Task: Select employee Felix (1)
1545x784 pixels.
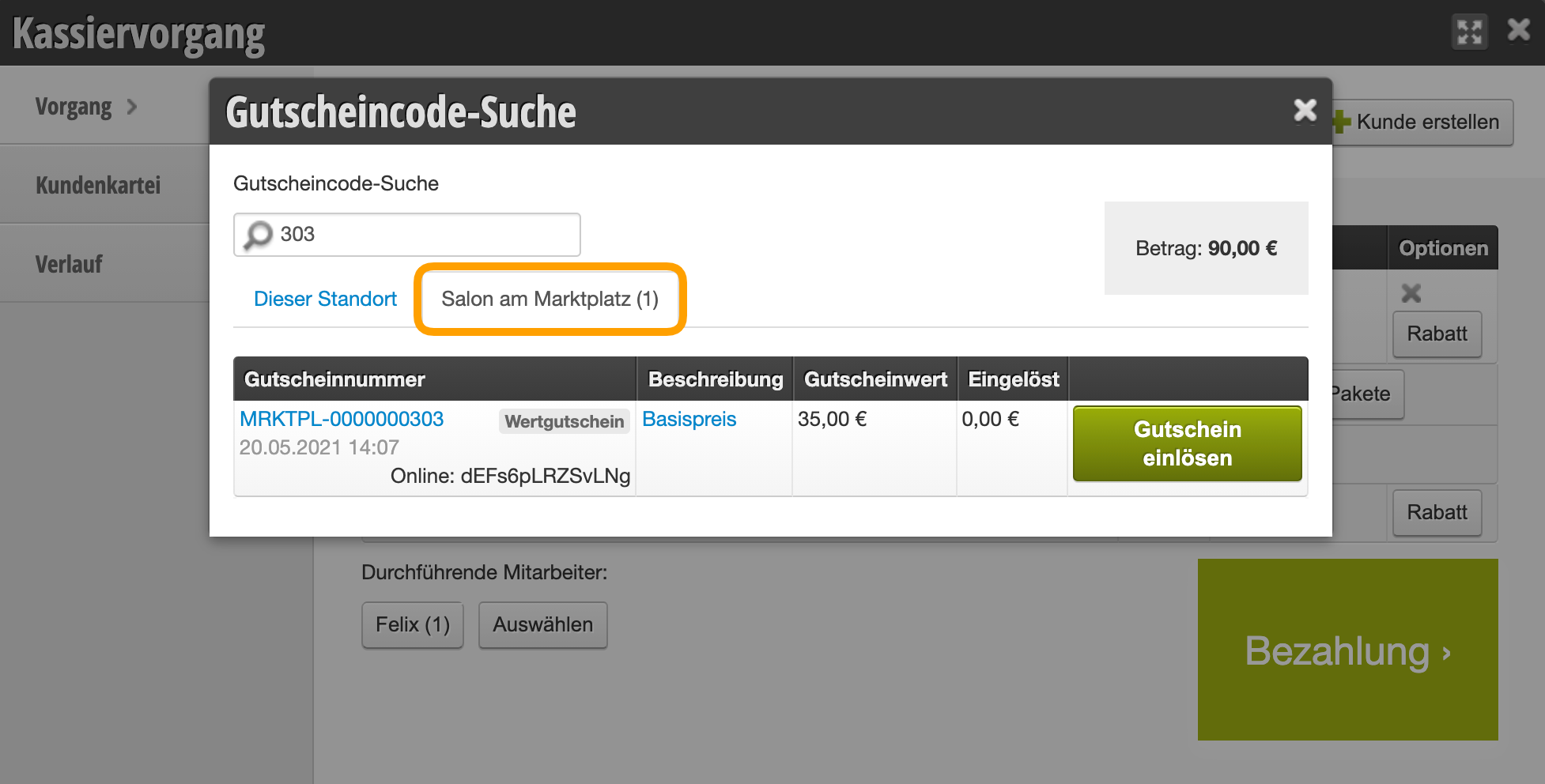Action: [413, 624]
